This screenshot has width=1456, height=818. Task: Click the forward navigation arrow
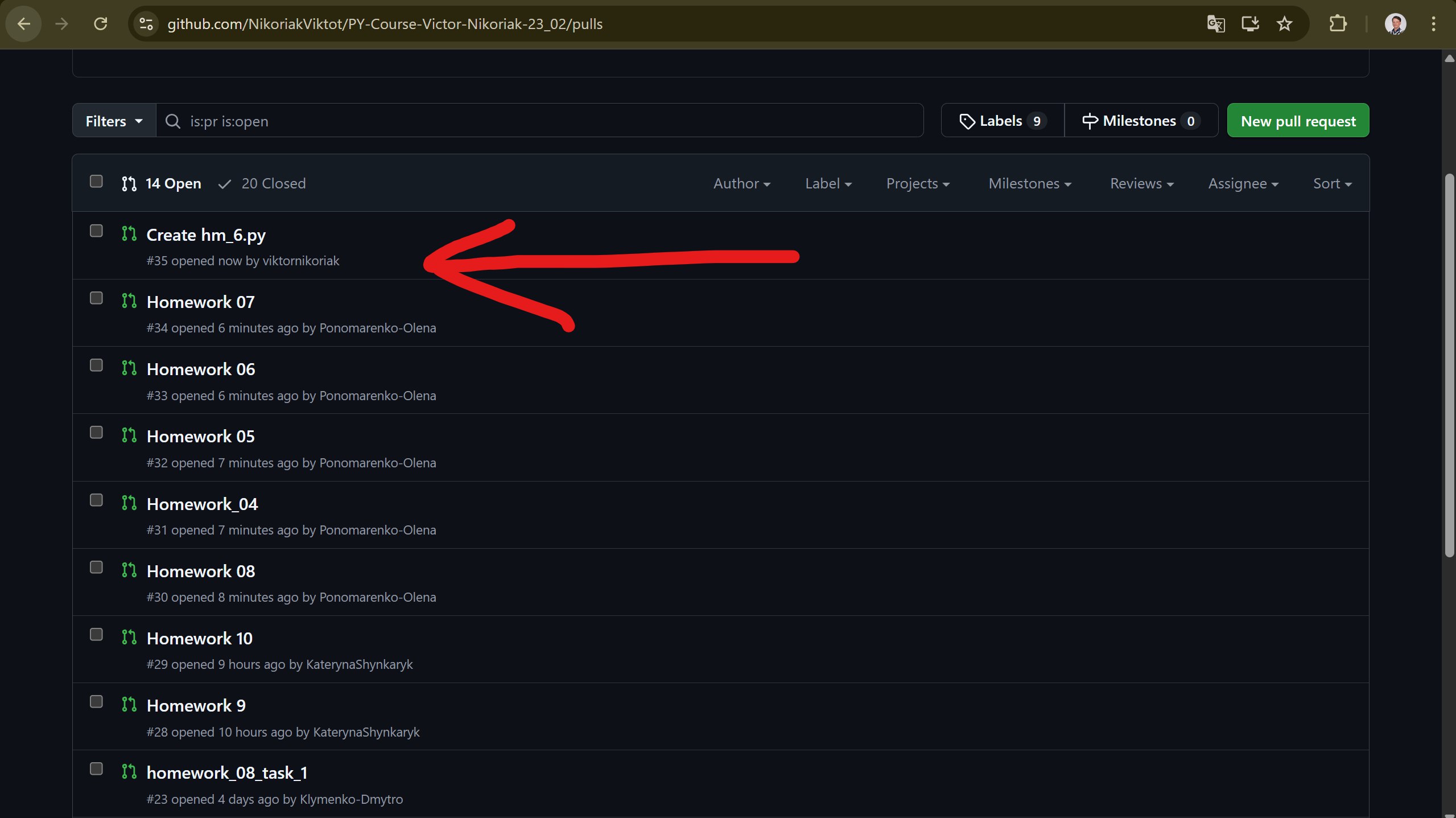(61, 24)
